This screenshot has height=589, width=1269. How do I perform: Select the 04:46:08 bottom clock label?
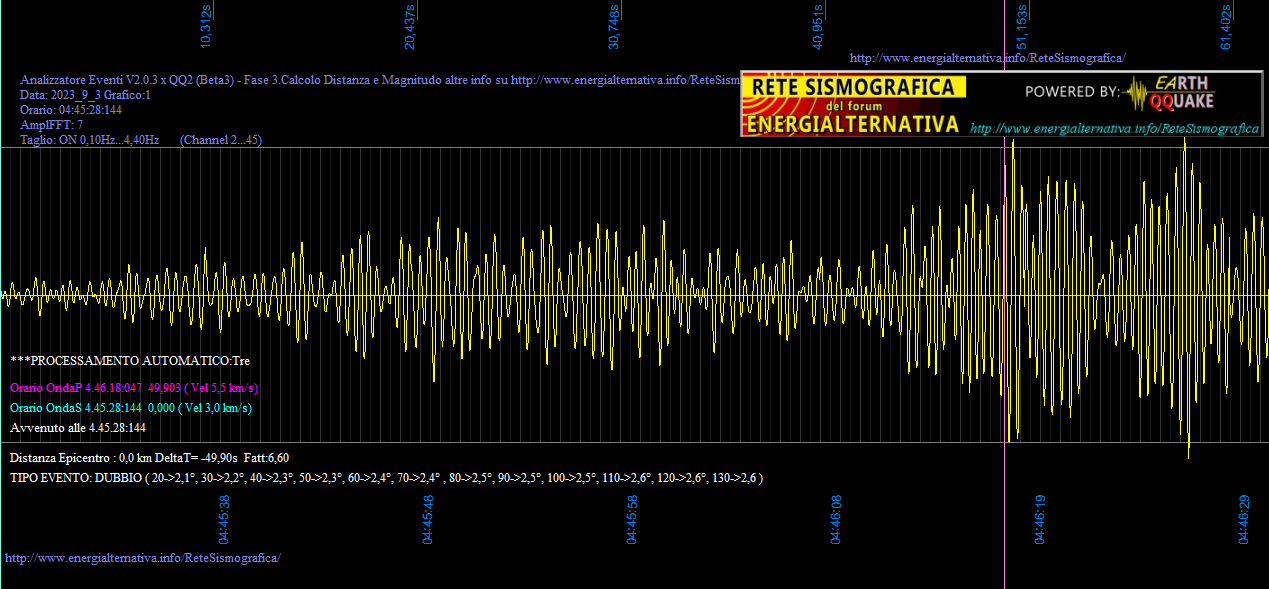point(836,519)
